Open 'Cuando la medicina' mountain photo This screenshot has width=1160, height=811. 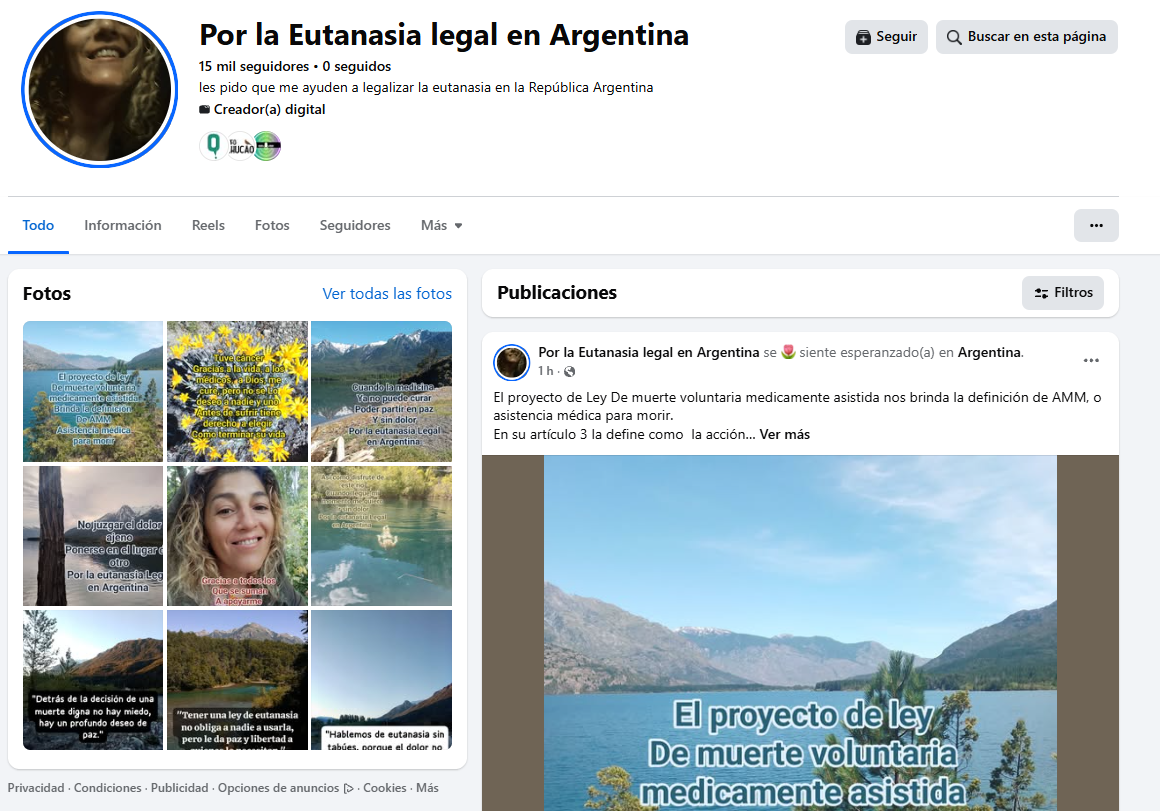382,391
